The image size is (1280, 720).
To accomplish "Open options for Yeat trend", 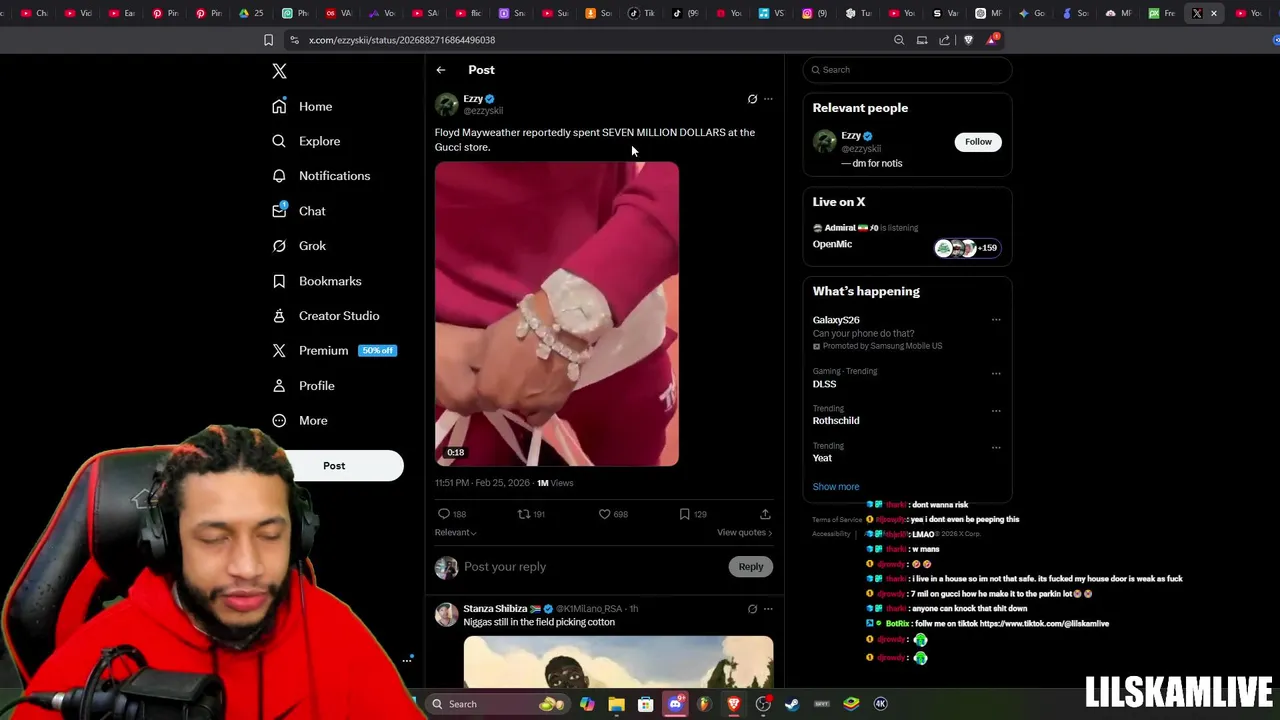I will point(996,447).
